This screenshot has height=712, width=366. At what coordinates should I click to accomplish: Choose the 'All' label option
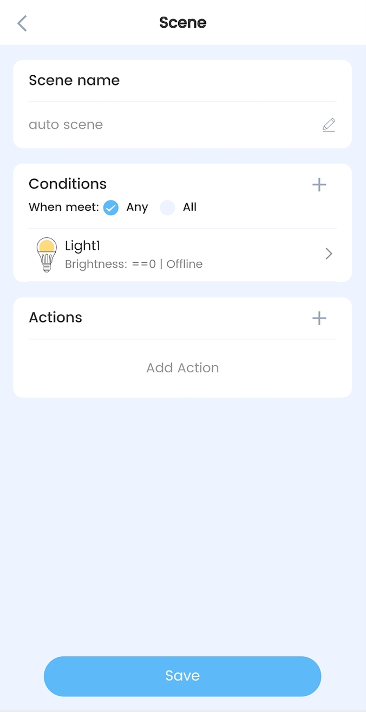point(190,208)
